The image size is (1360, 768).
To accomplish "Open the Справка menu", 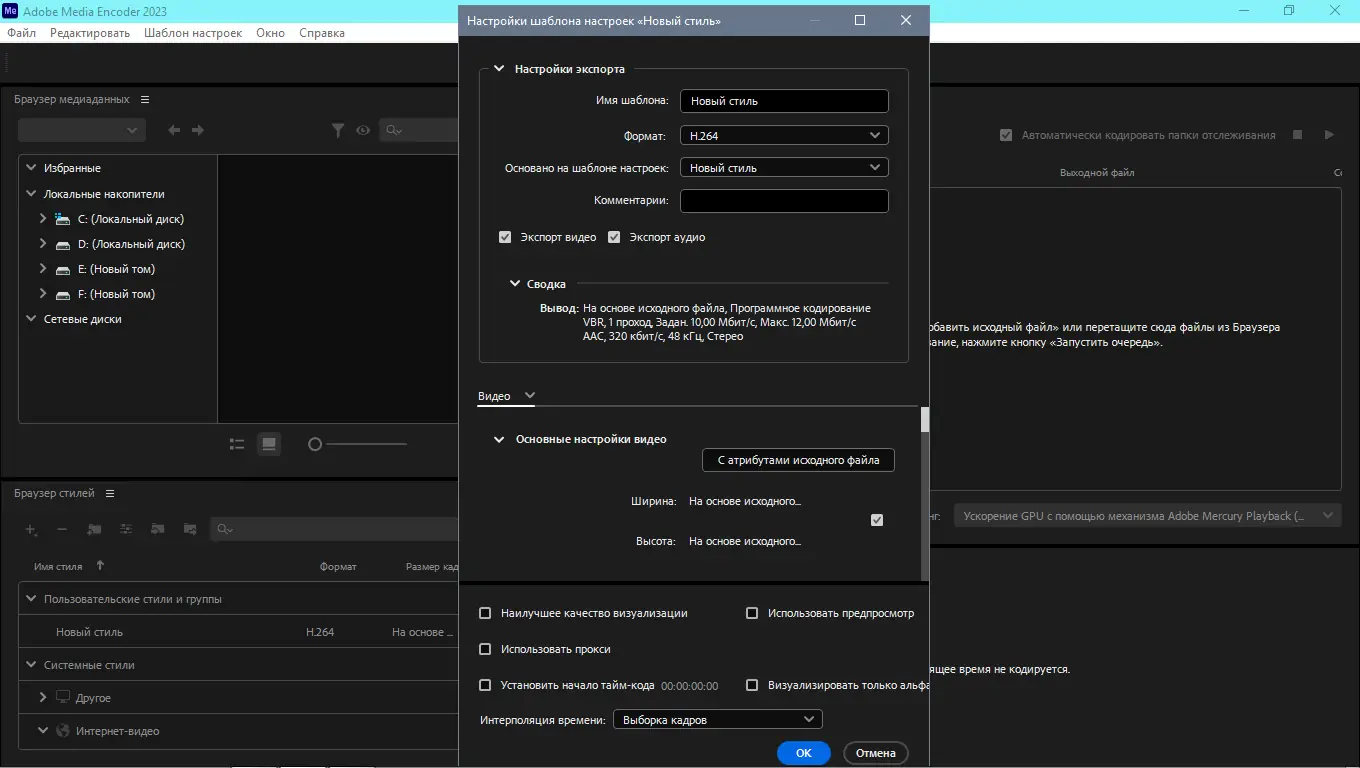I will (x=322, y=33).
